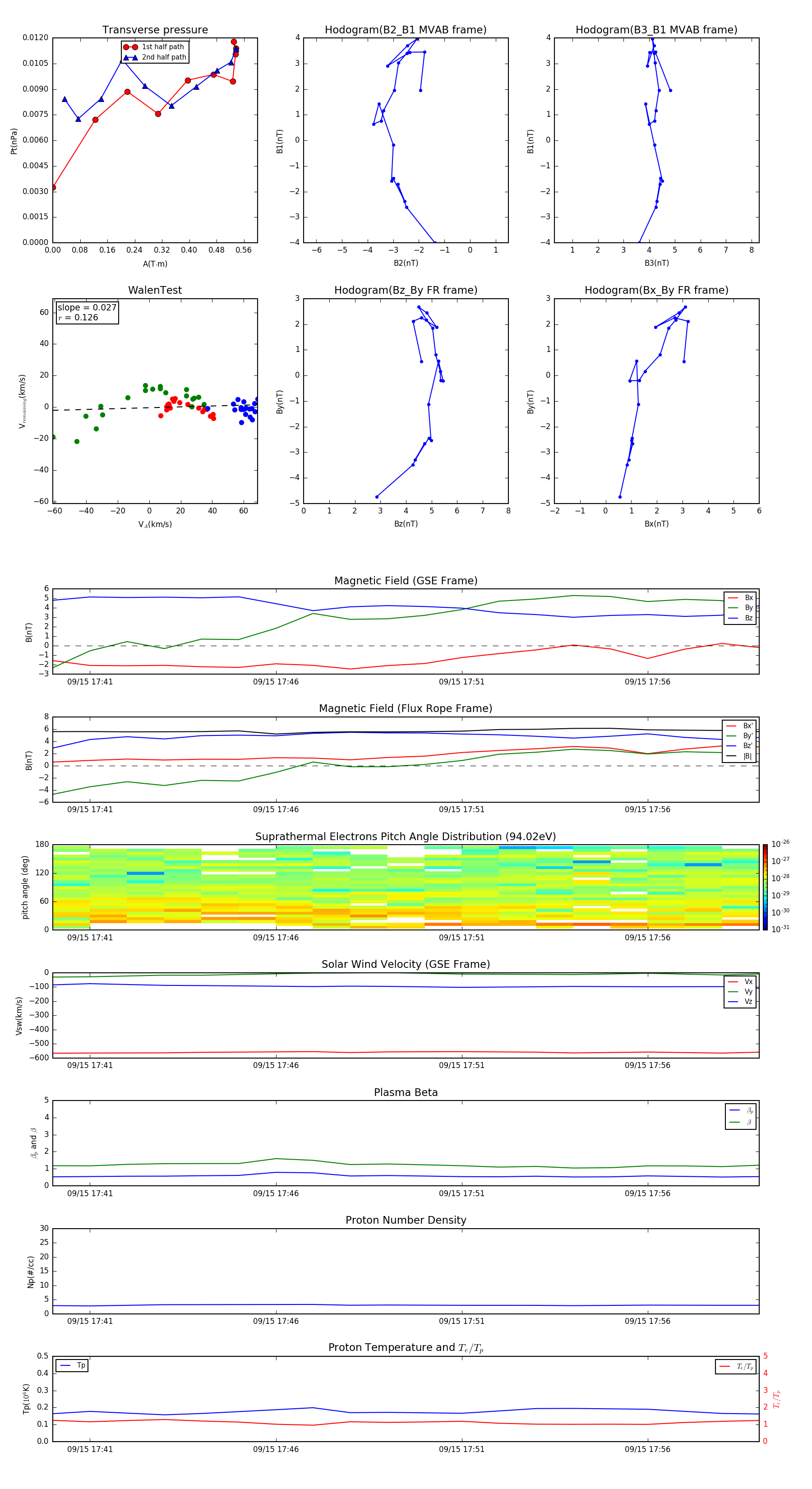This screenshot has height=1489, width=812.
Task: Click 'Vx' legend entry in velocity plot
Action: (741, 981)
